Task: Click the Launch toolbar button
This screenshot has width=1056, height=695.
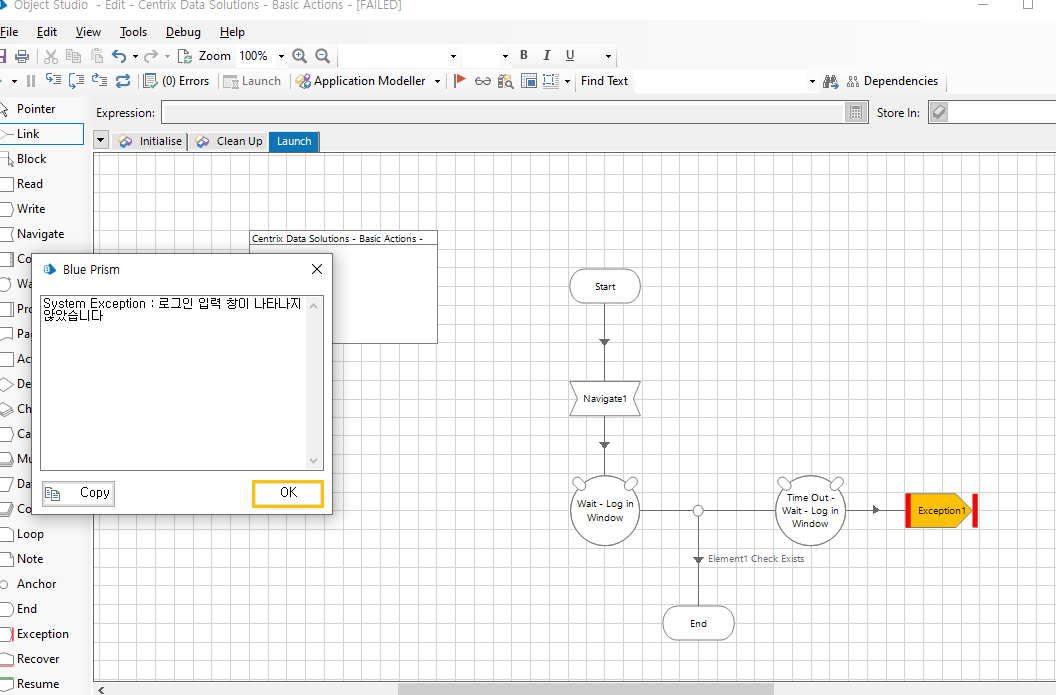Action: click(252, 81)
